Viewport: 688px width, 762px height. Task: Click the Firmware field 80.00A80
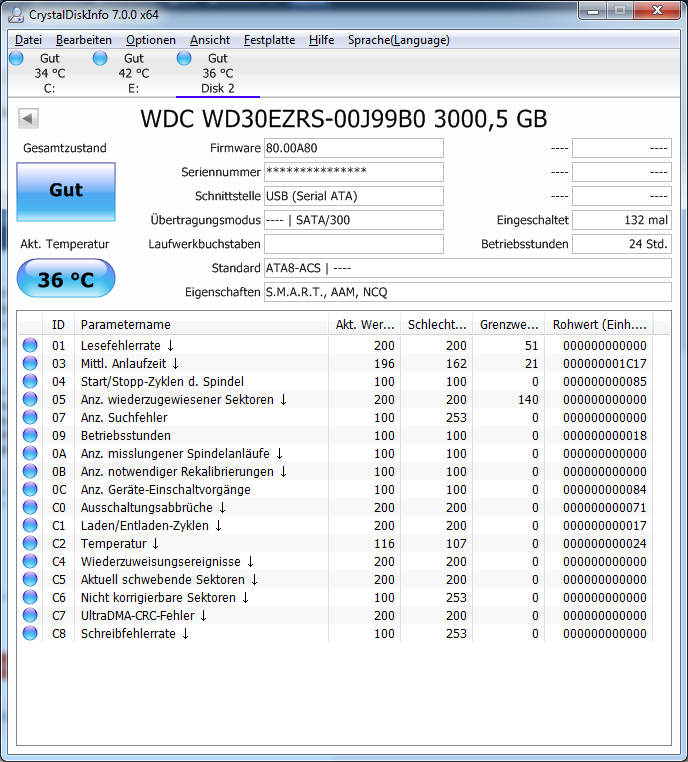pos(354,148)
